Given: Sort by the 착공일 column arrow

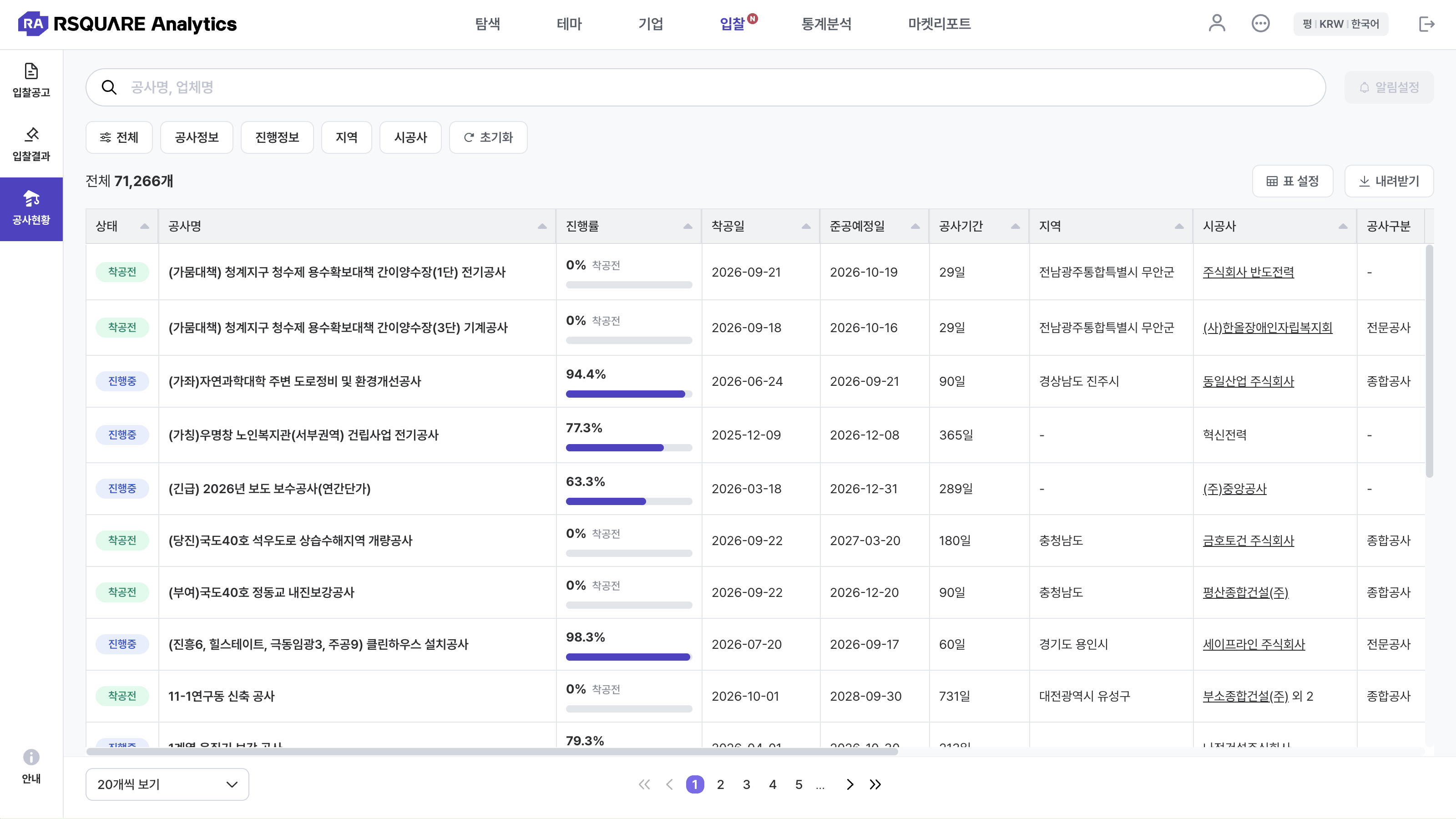Looking at the screenshot, I should pyautogui.click(x=806, y=226).
